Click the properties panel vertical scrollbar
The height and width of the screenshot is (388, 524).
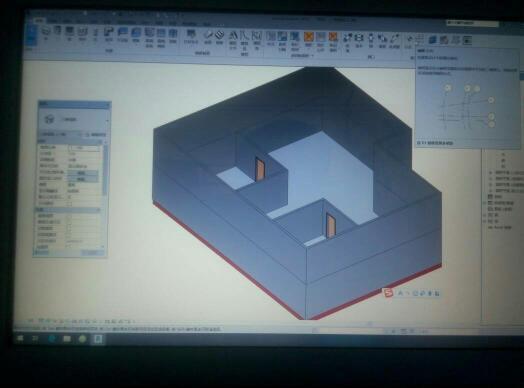pos(105,170)
